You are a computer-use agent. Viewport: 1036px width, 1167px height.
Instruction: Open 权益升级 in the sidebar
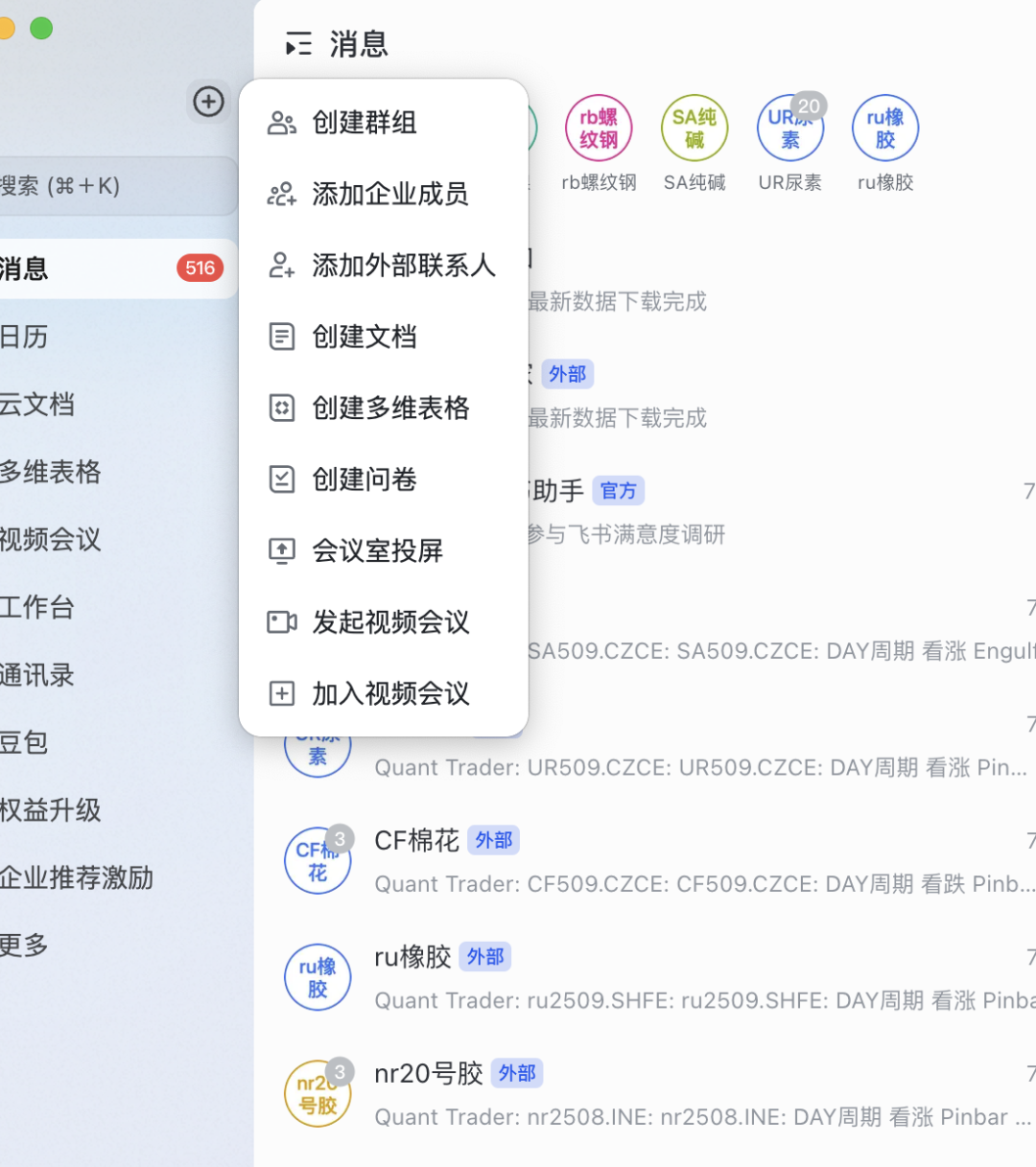[117, 810]
